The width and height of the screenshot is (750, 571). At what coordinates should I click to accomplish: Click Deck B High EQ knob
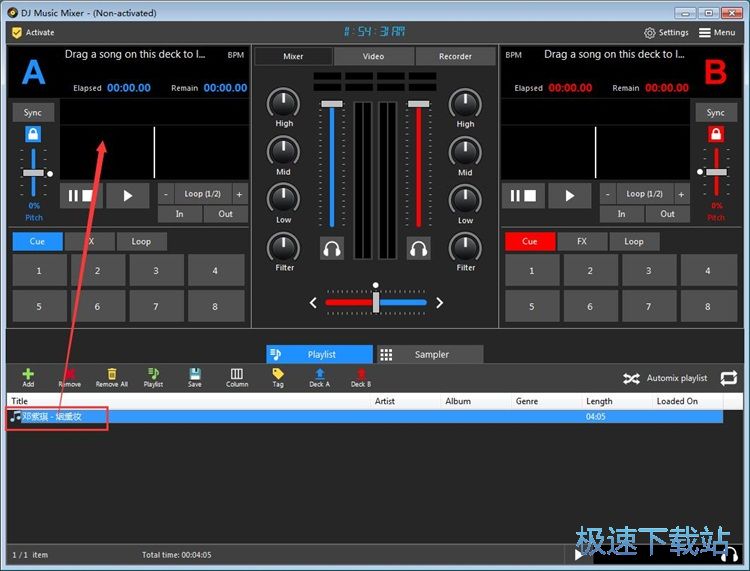click(x=465, y=103)
